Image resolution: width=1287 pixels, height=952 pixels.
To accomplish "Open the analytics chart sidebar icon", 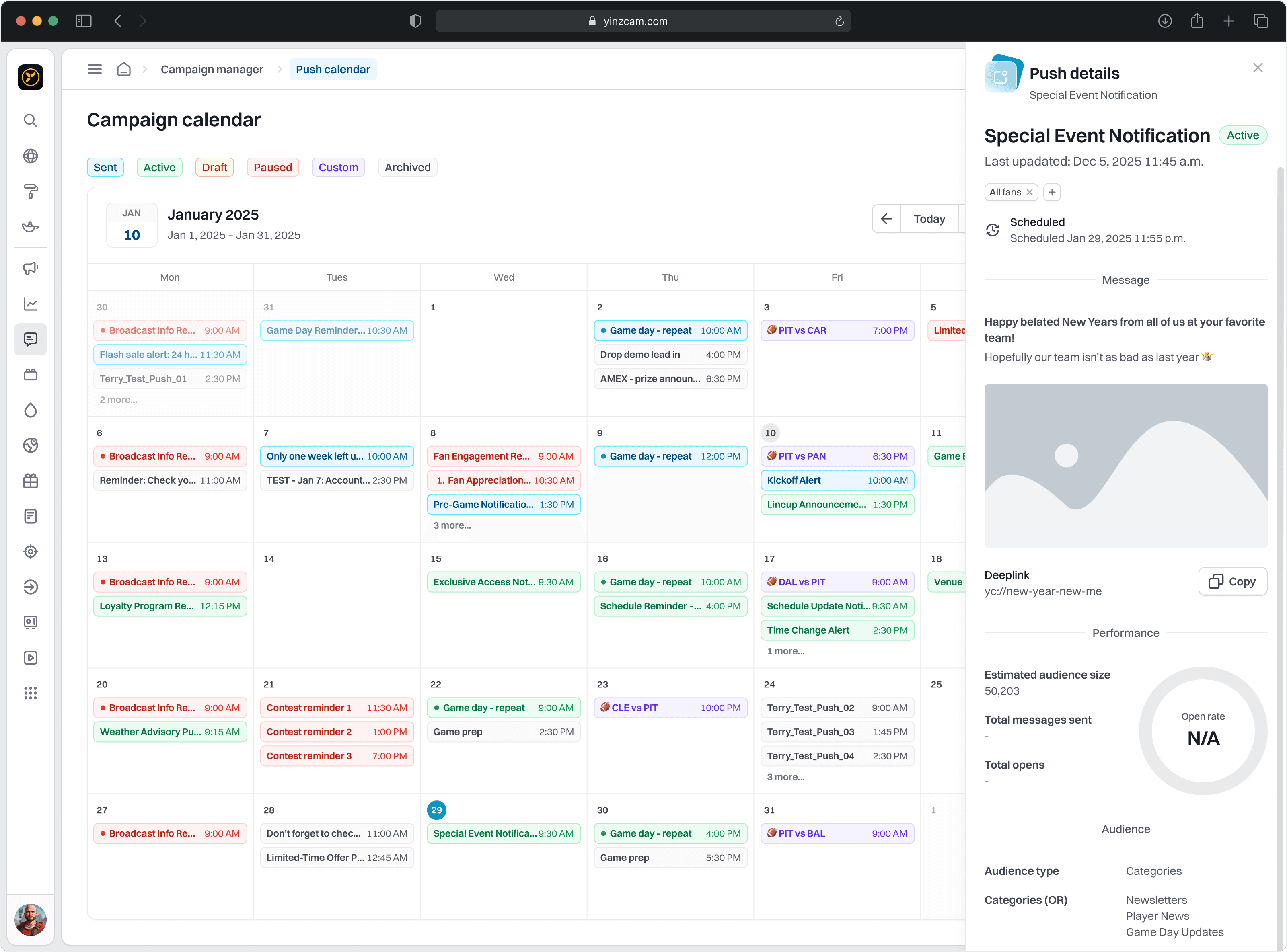I will (x=31, y=304).
